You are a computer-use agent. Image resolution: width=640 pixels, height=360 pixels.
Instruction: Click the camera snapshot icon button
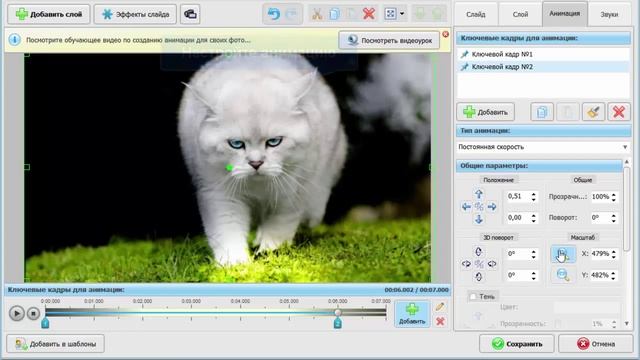pyautogui.click(x=190, y=14)
